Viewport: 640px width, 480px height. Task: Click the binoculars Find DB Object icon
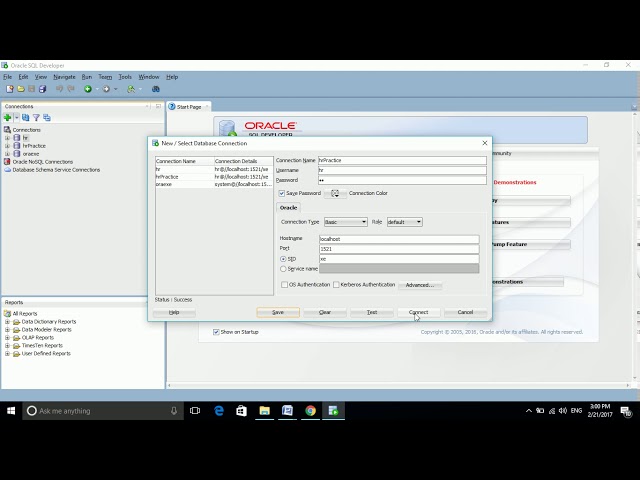point(156,89)
